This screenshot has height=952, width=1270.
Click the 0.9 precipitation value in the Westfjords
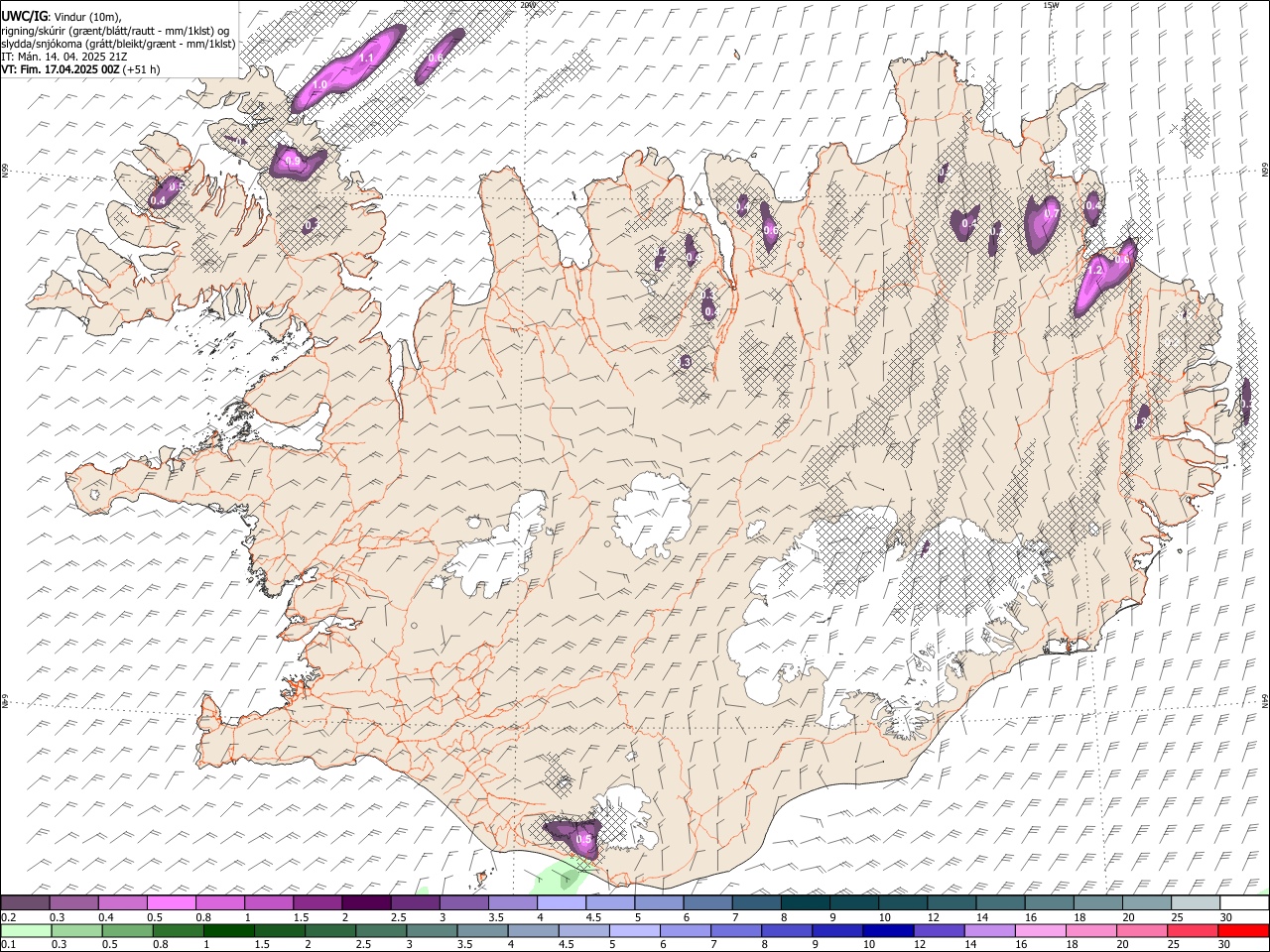click(x=293, y=161)
